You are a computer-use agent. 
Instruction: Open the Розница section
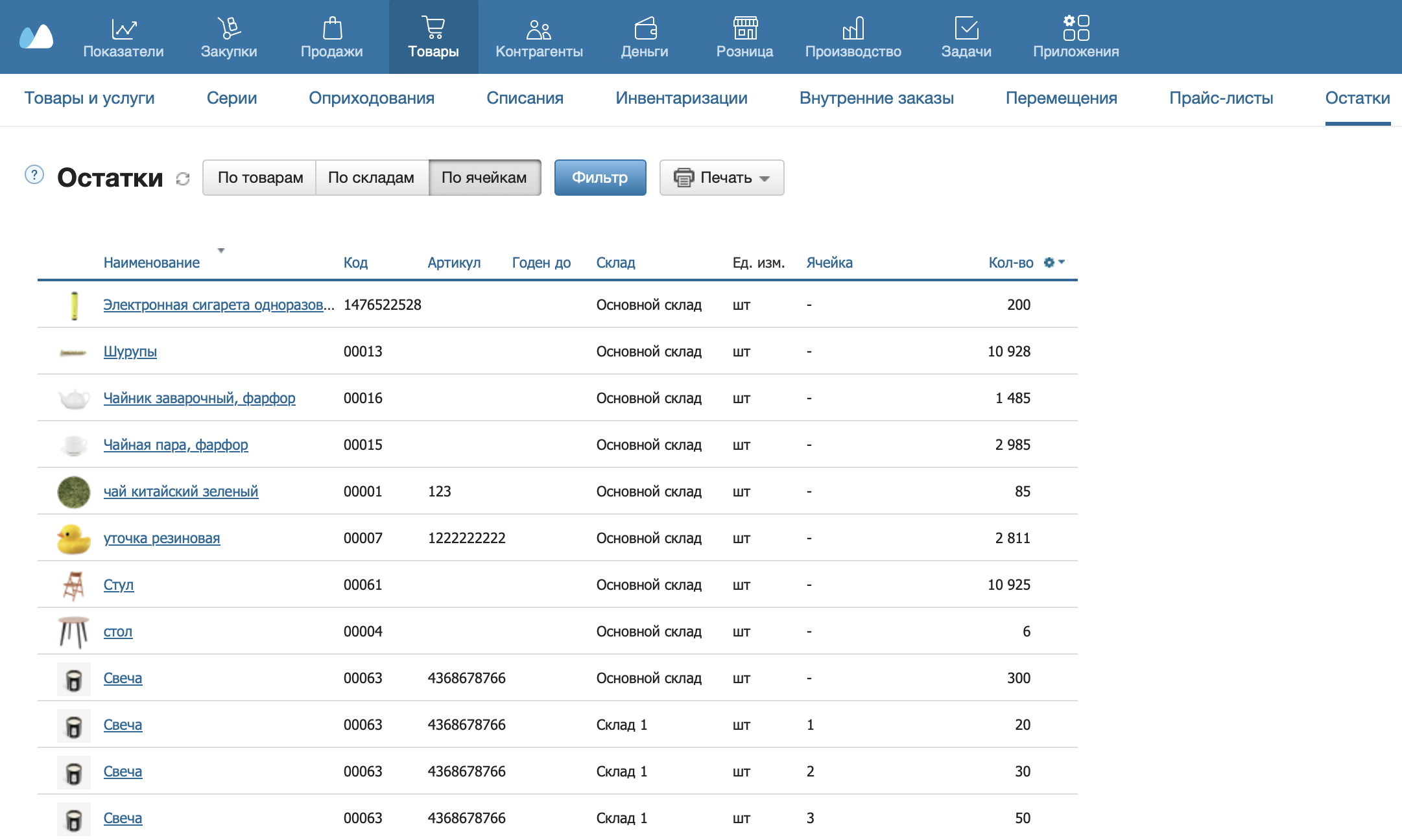coord(744,37)
